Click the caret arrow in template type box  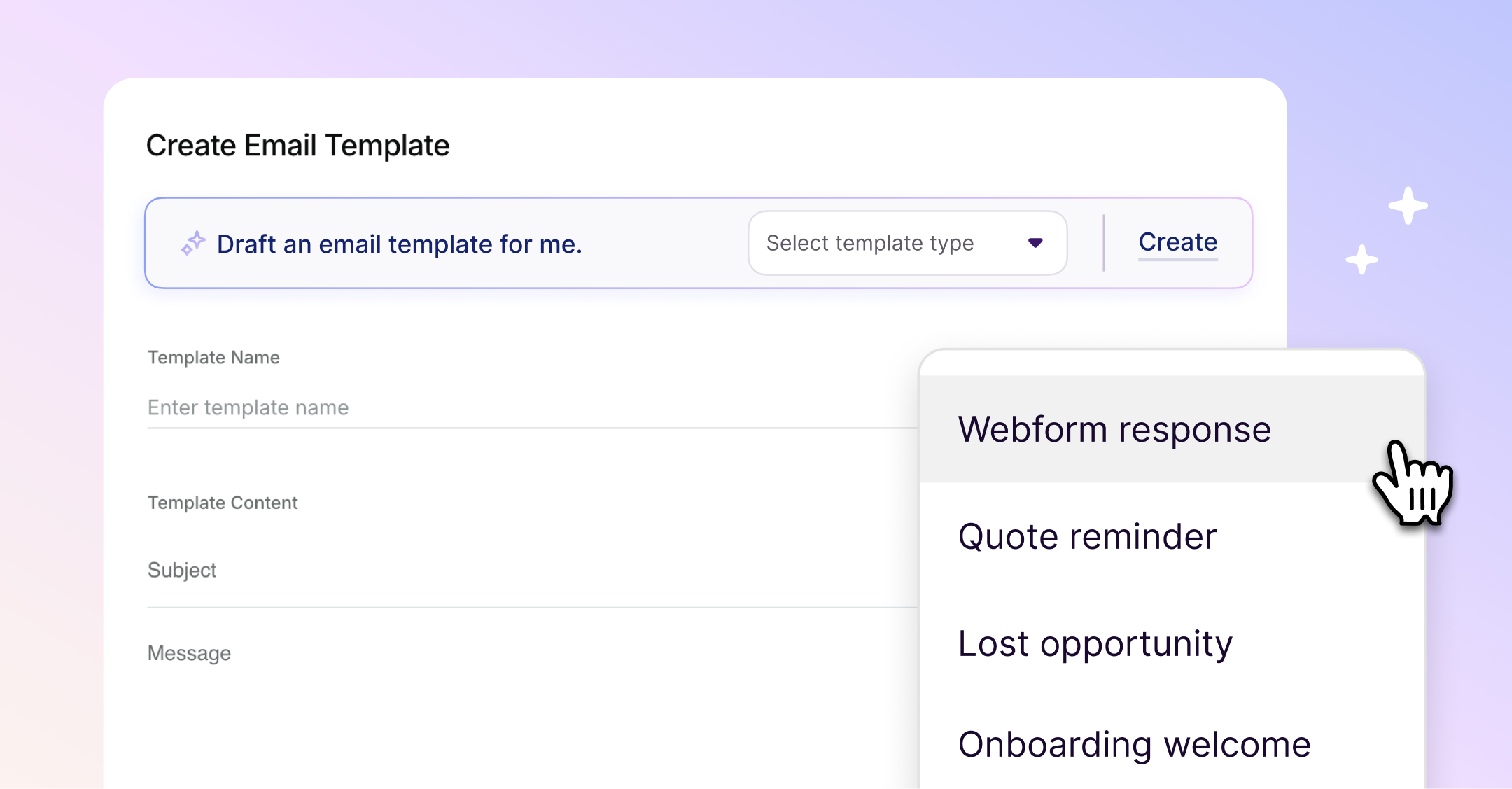(x=1035, y=243)
